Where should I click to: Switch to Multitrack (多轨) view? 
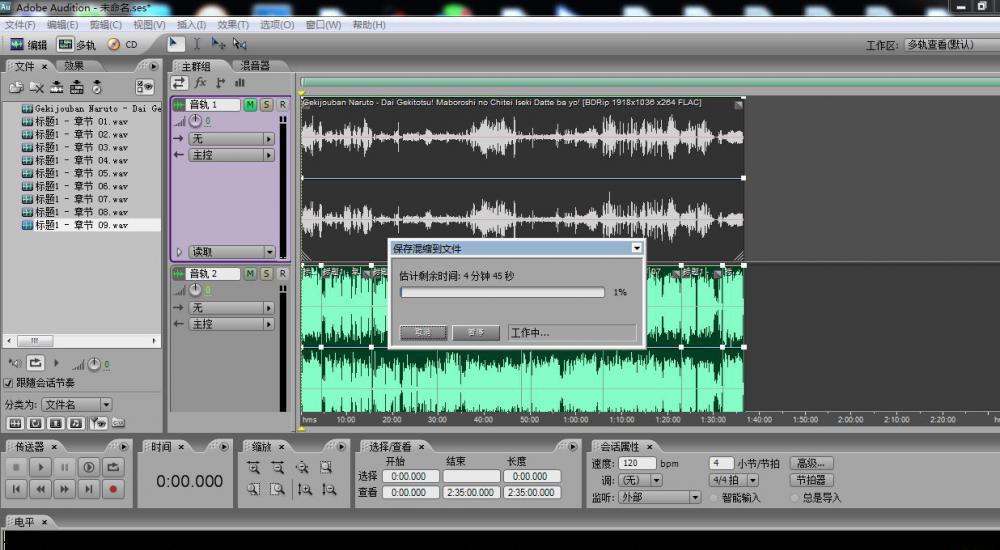[x=77, y=44]
